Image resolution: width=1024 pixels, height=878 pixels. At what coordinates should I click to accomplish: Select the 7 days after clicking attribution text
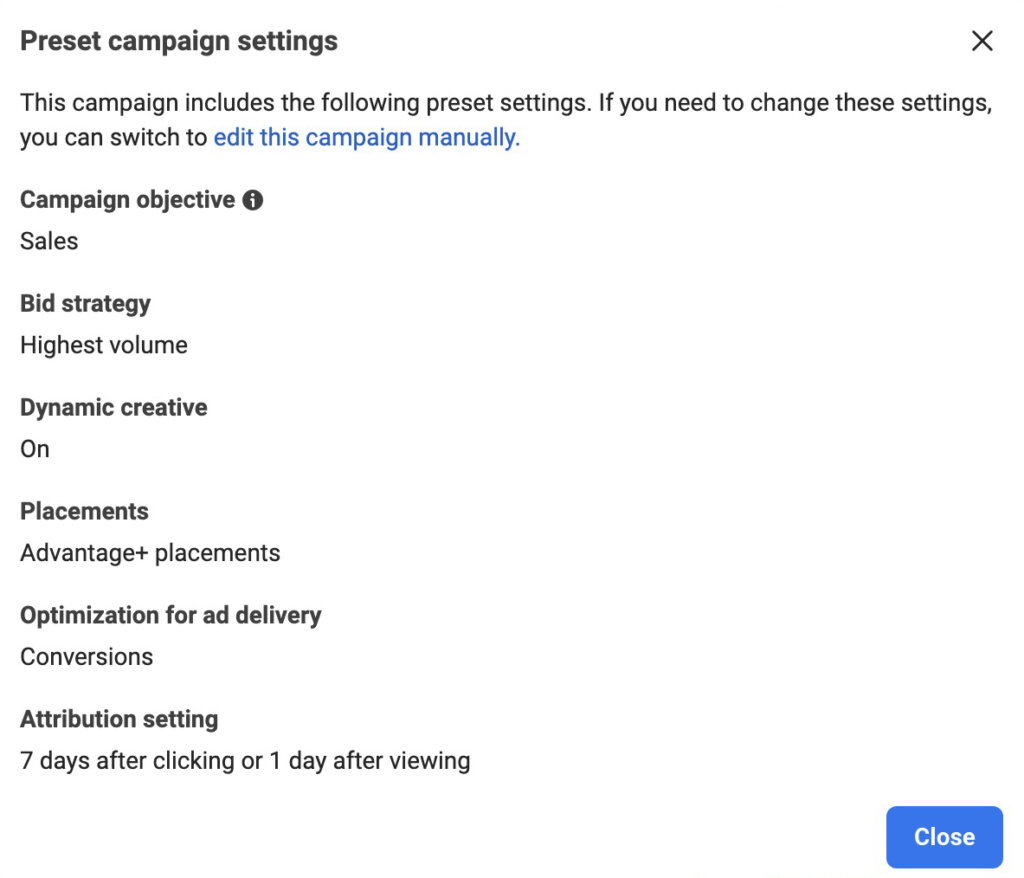(x=245, y=760)
